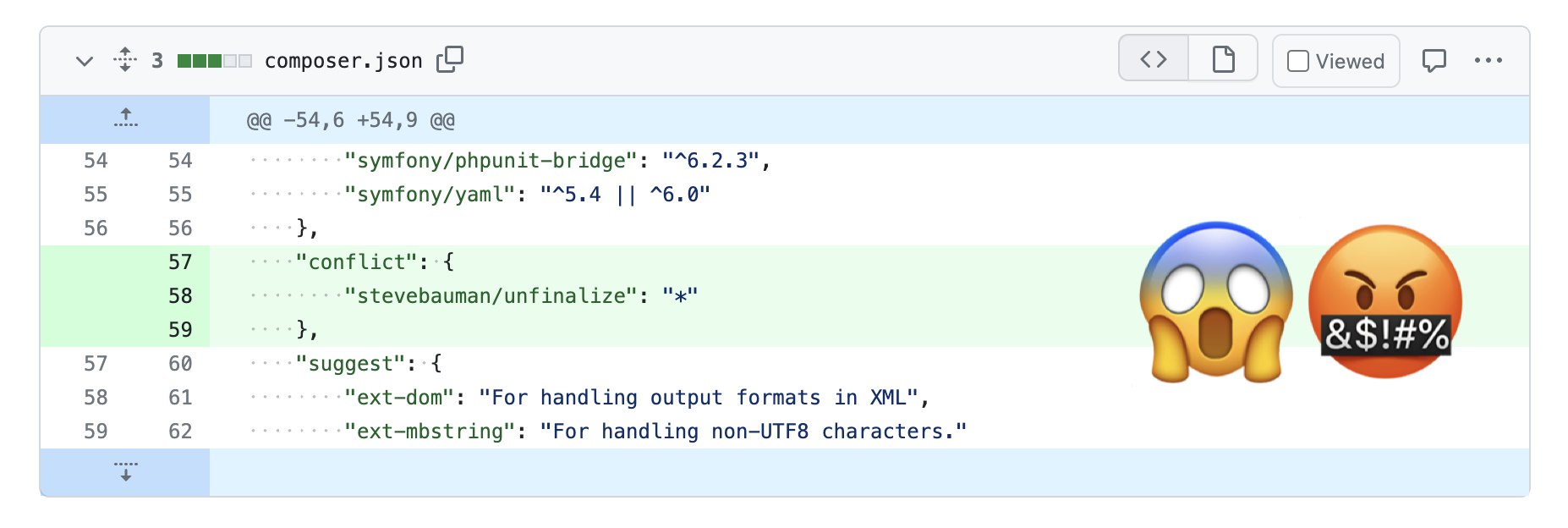Image resolution: width=1568 pixels, height=528 pixels.
Task: Expand hidden lines below line 62
Action: [x=125, y=472]
